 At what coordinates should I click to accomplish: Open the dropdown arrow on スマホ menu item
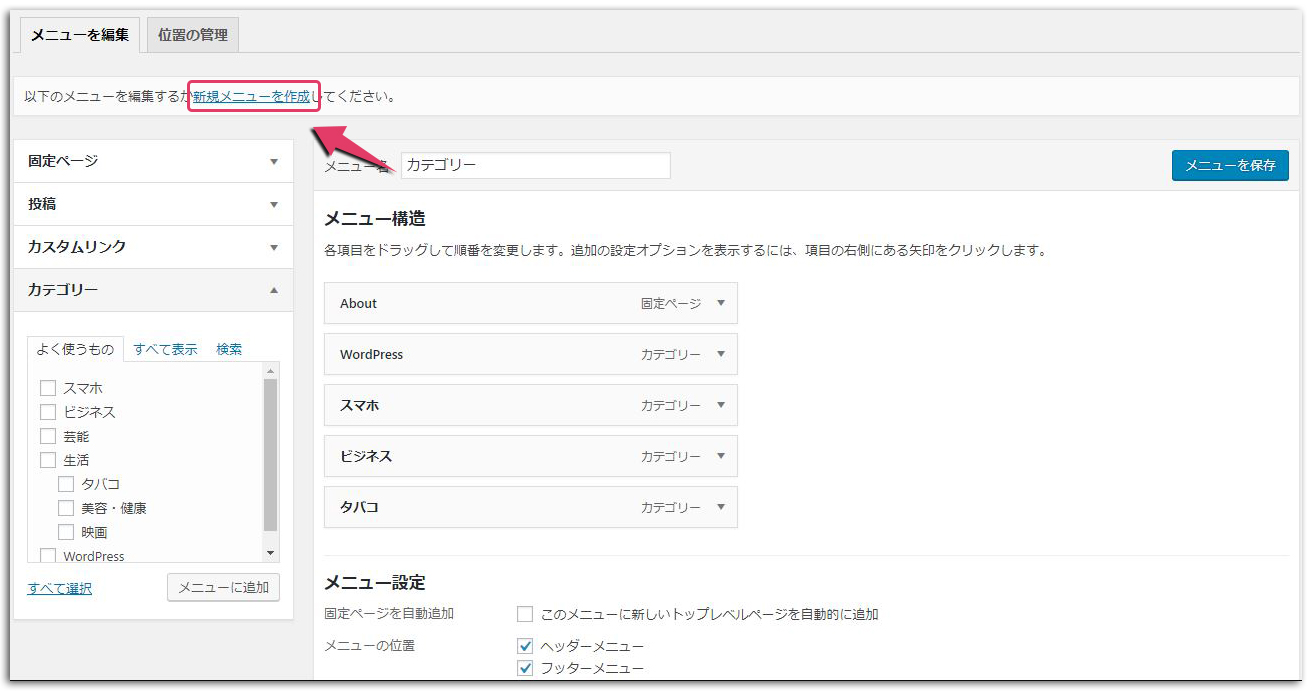pyautogui.click(x=722, y=405)
